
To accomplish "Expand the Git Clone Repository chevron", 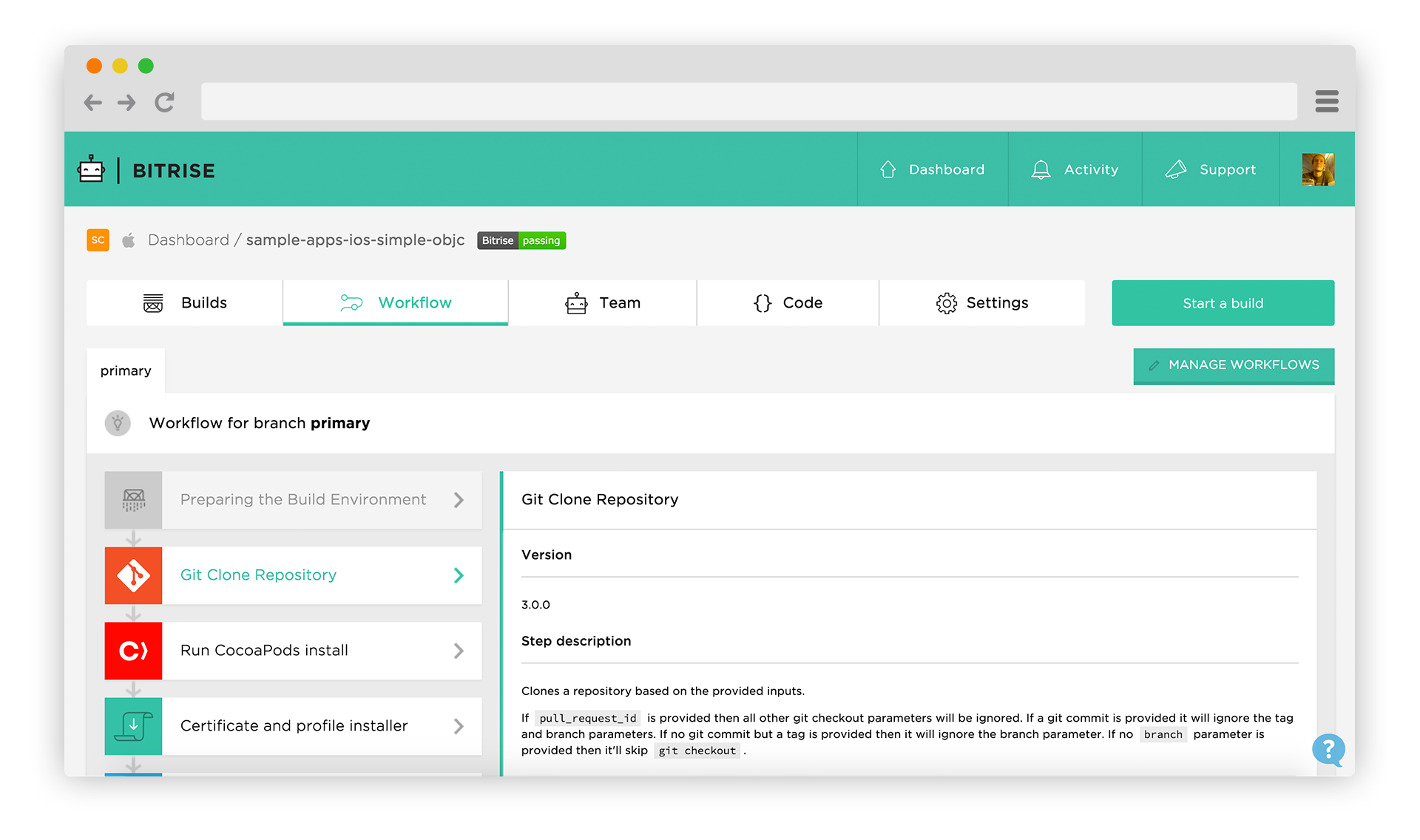I will (x=459, y=575).
